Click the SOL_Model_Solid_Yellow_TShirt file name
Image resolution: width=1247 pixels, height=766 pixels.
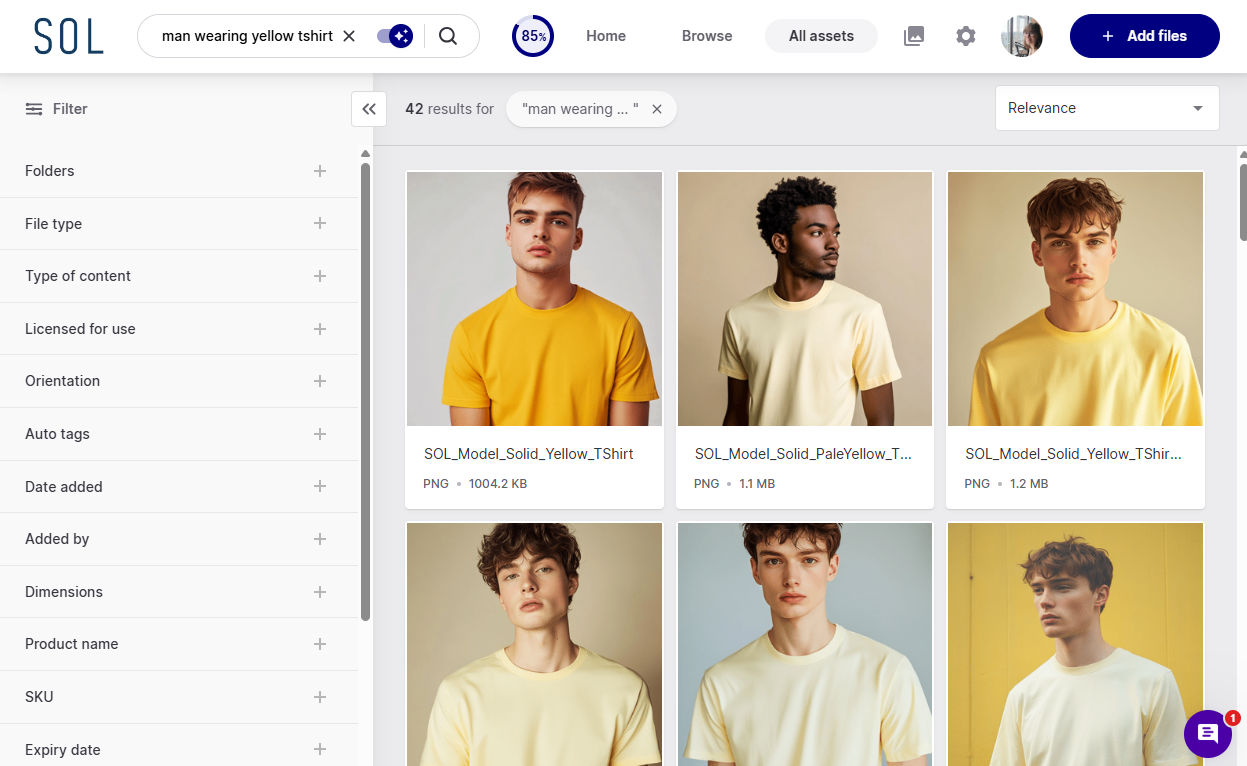click(x=529, y=454)
